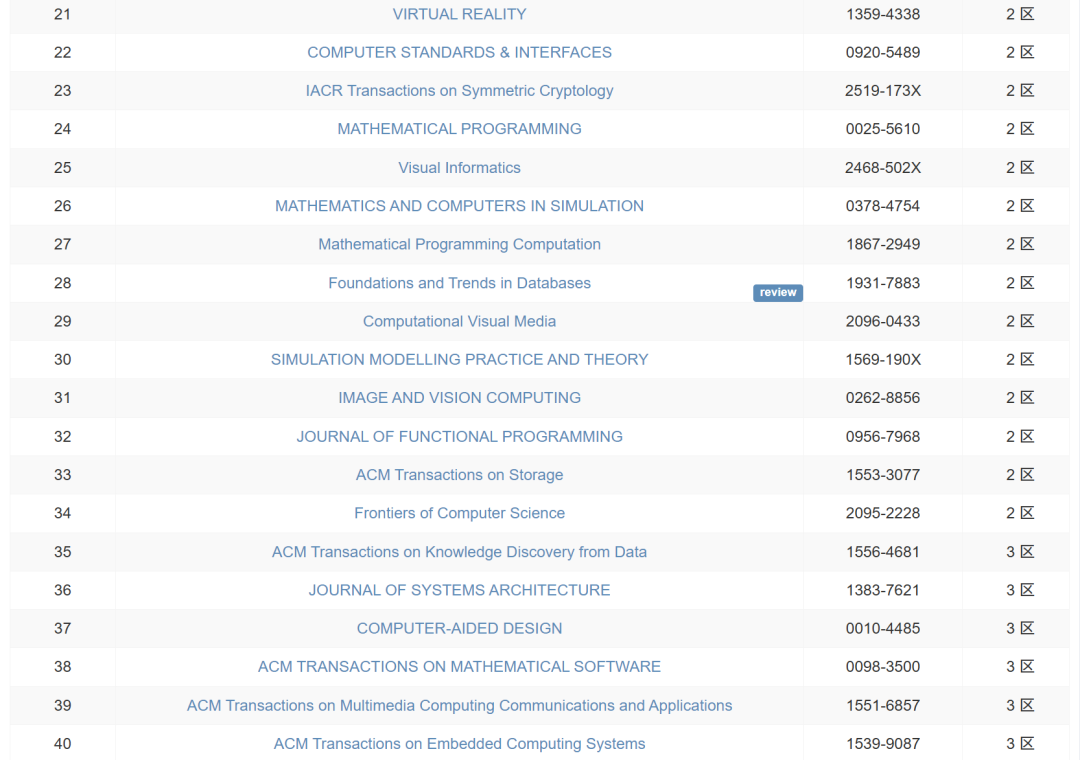Screen dimensions: 1080x760
Task: Open MATHEMATICS AND COMPUTERS IN SIMULATION
Action: point(459,206)
